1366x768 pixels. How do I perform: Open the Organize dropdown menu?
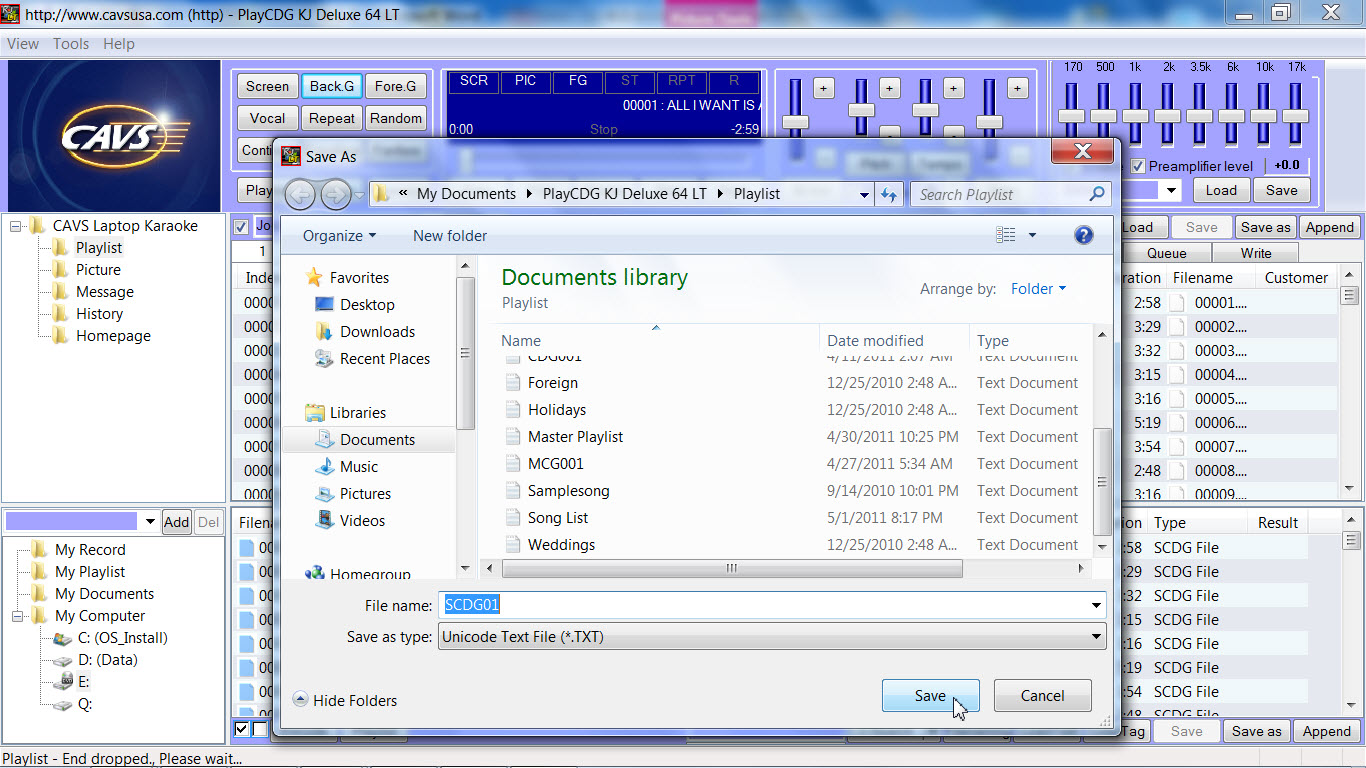[340, 236]
